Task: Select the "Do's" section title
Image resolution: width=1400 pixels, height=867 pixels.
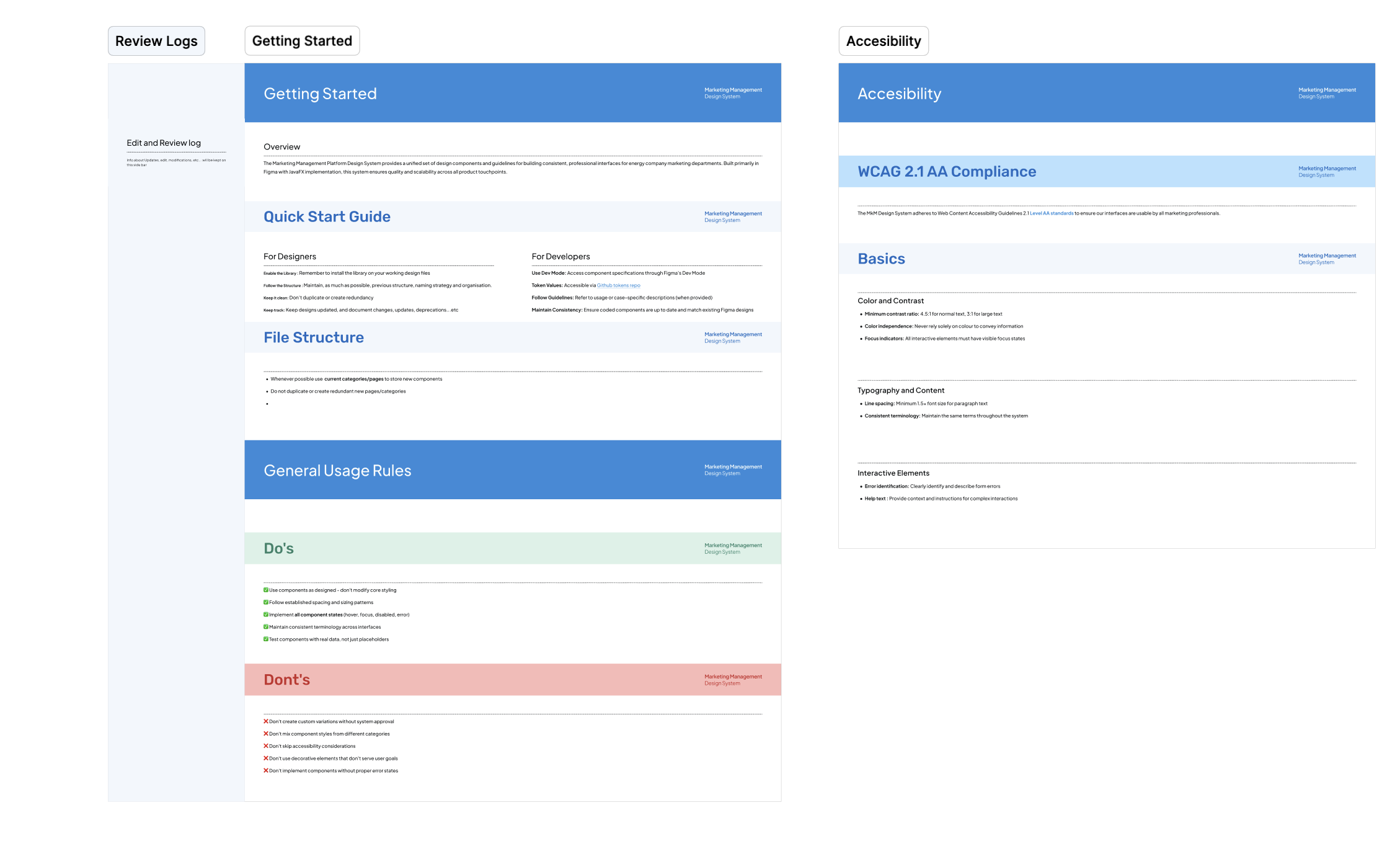Action: tap(278, 548)
